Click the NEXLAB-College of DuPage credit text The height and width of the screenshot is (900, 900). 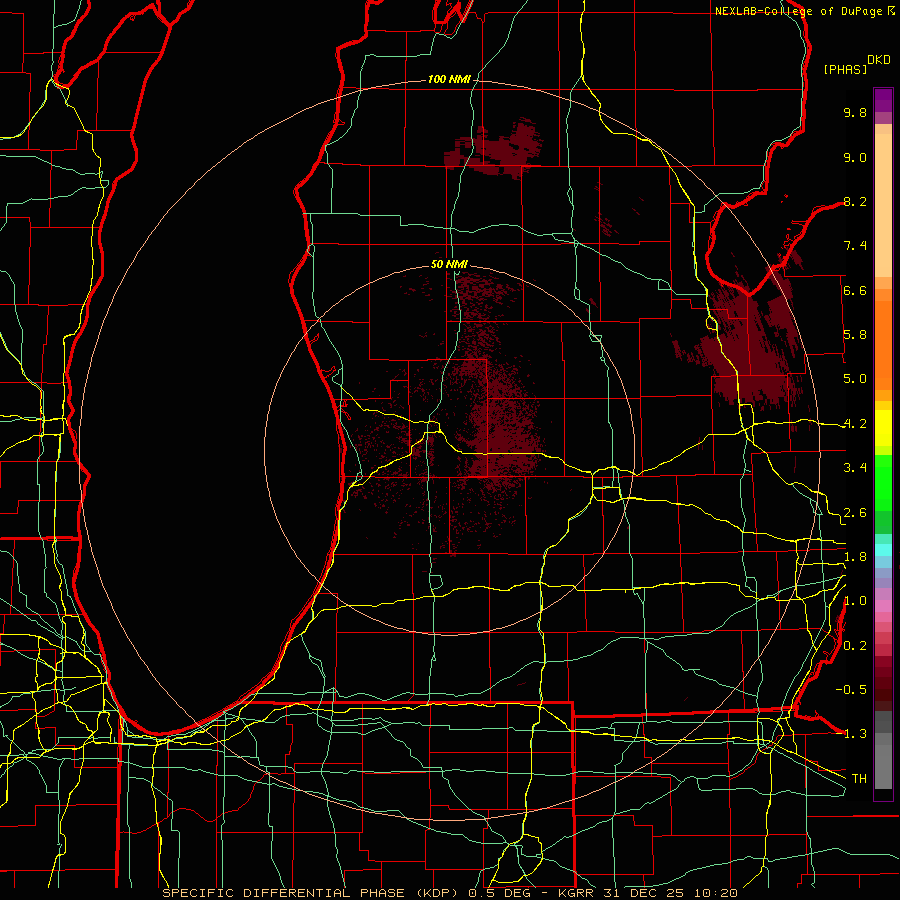[x=798, y=11]
